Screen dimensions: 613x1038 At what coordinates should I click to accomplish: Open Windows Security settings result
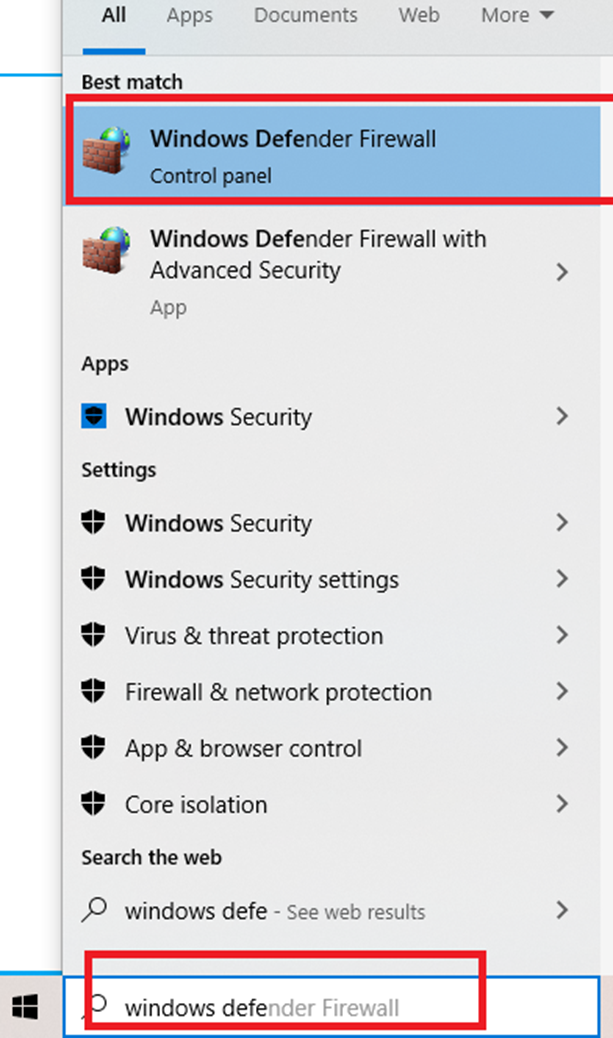261,580
